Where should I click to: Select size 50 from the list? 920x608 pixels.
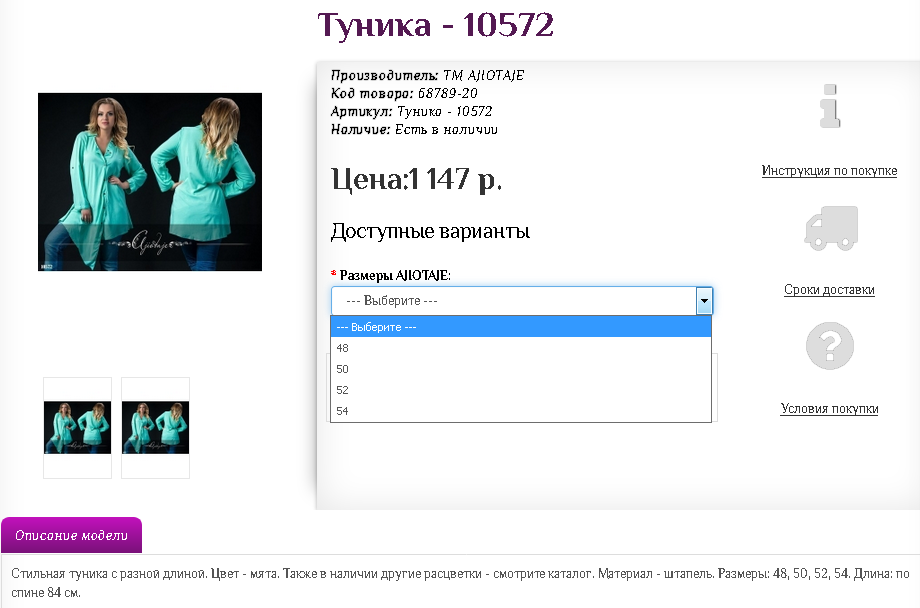tap(521, 369)
